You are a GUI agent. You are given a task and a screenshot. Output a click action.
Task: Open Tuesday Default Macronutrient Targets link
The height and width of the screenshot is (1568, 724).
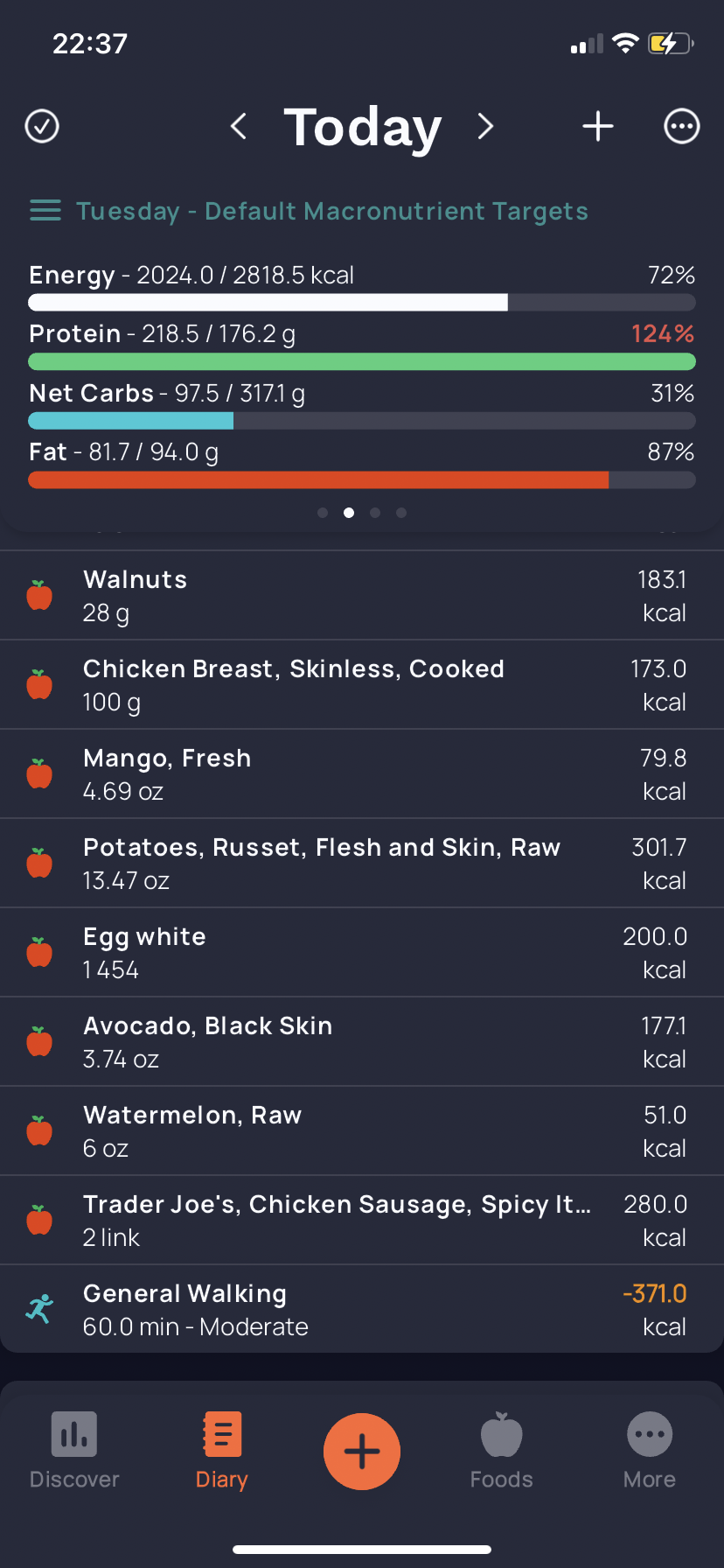[332, 211]
